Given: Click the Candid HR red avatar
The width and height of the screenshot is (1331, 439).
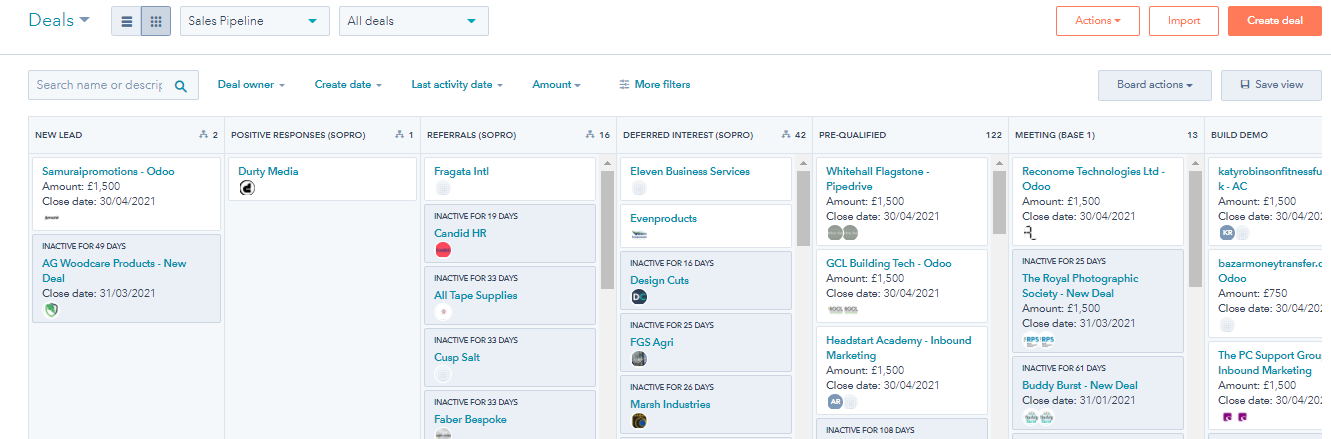Looking at the screenshot, I should pyautogui.click(x=443, y=250).
